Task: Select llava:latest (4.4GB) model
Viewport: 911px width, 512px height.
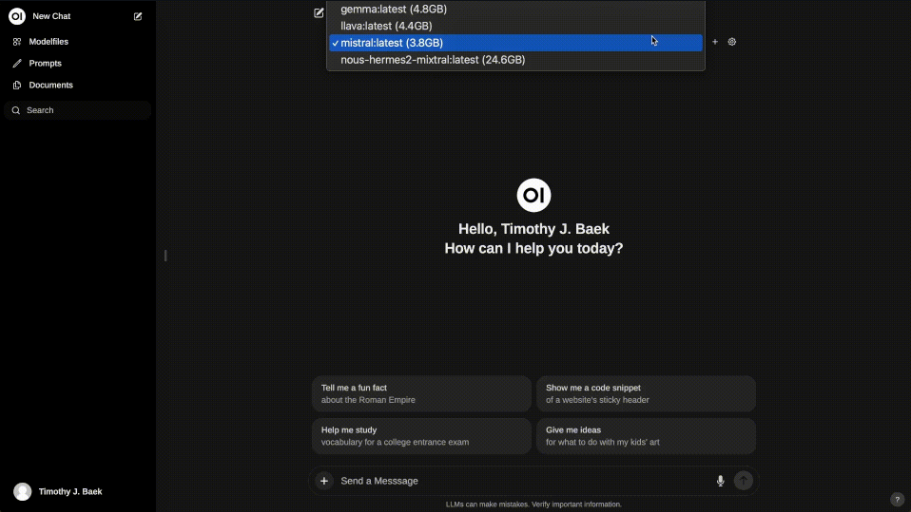Action: (x=515, y=26)
